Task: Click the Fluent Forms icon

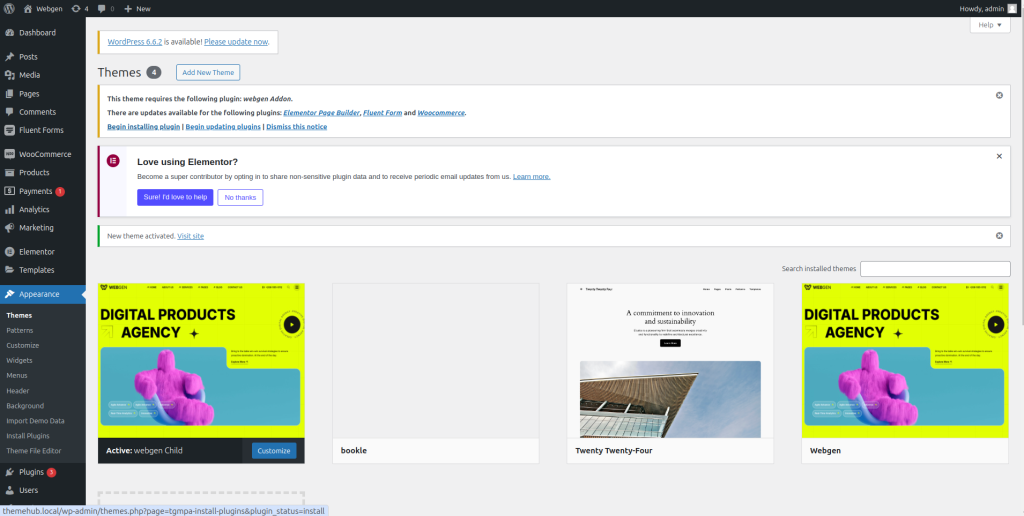Action: click(9, 130)
